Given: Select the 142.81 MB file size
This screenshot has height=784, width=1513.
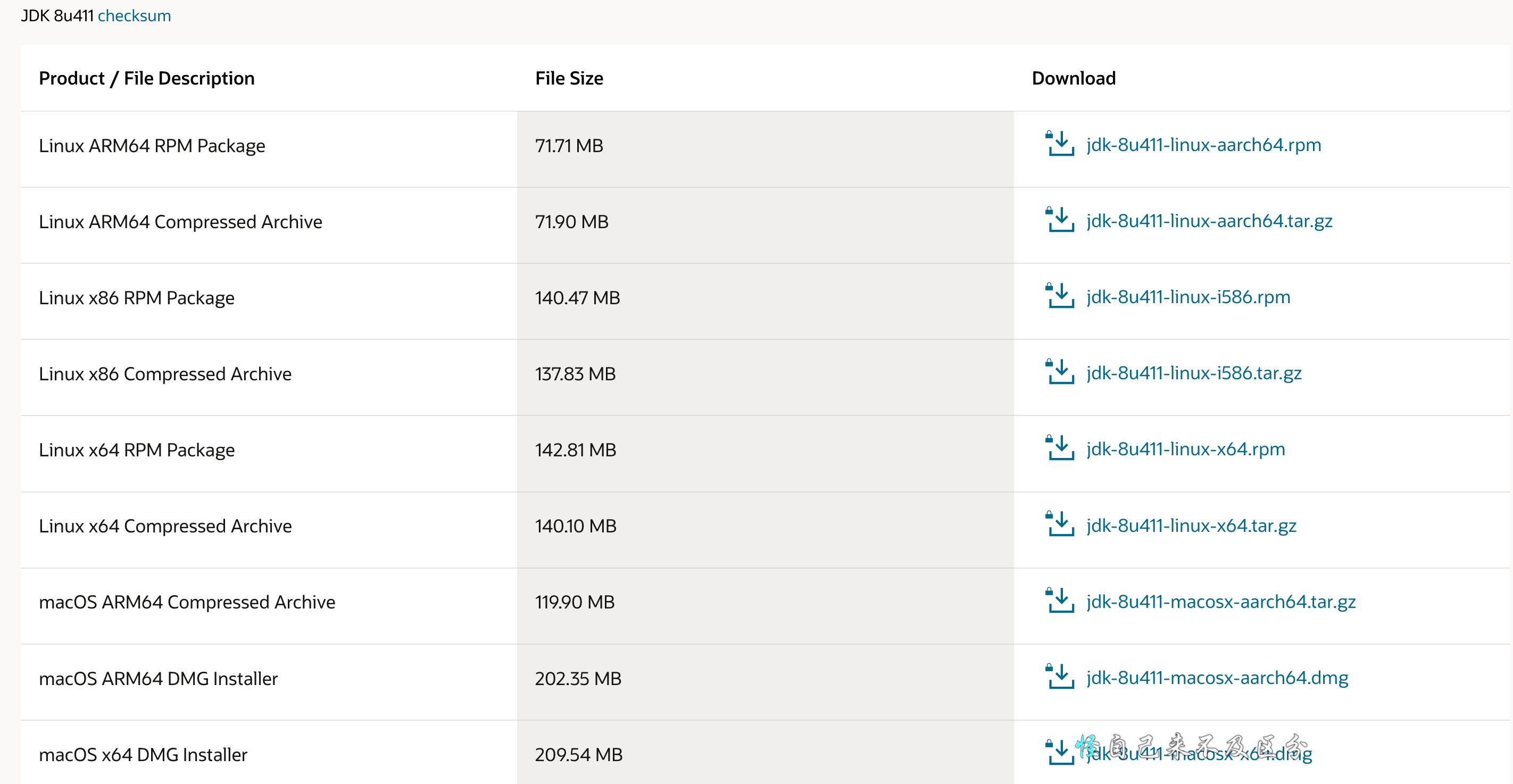Looking at the screenshot, I should click(576, 449).
